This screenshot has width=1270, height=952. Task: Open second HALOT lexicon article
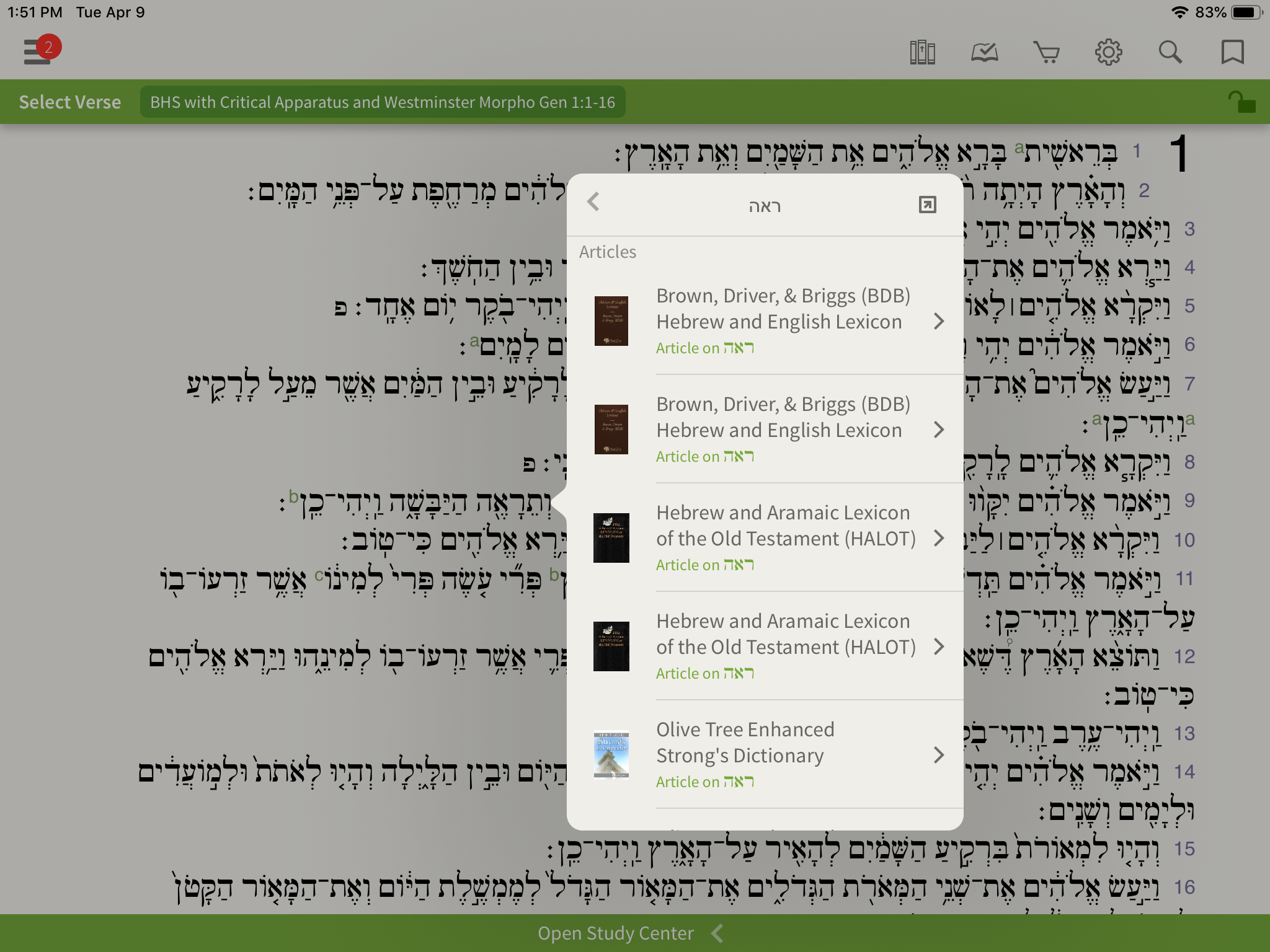[x=765, y=646]
